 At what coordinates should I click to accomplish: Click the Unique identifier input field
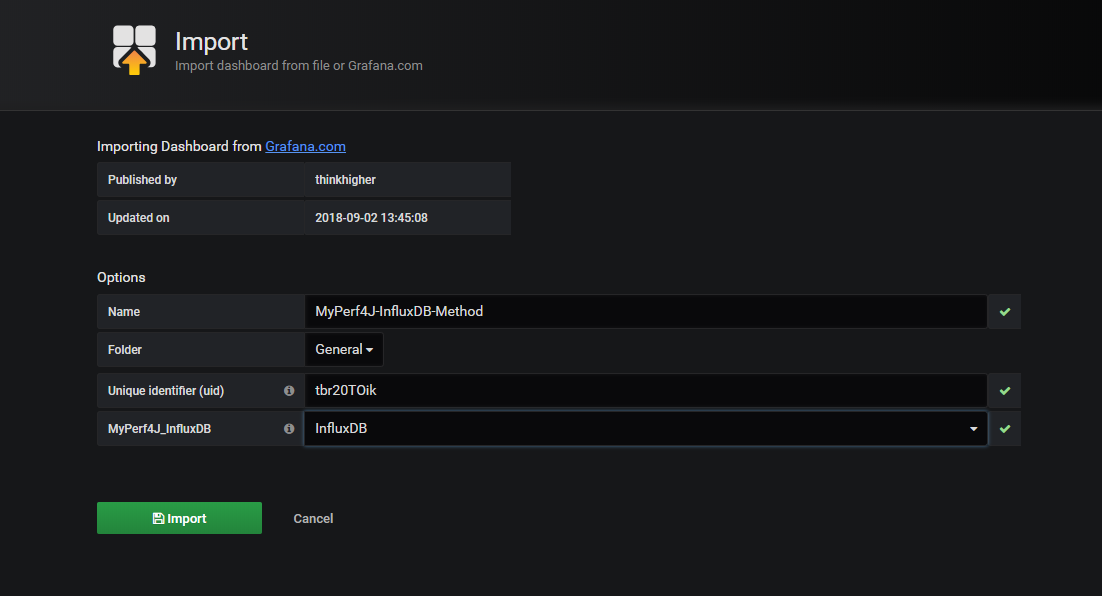coord(645,391)
